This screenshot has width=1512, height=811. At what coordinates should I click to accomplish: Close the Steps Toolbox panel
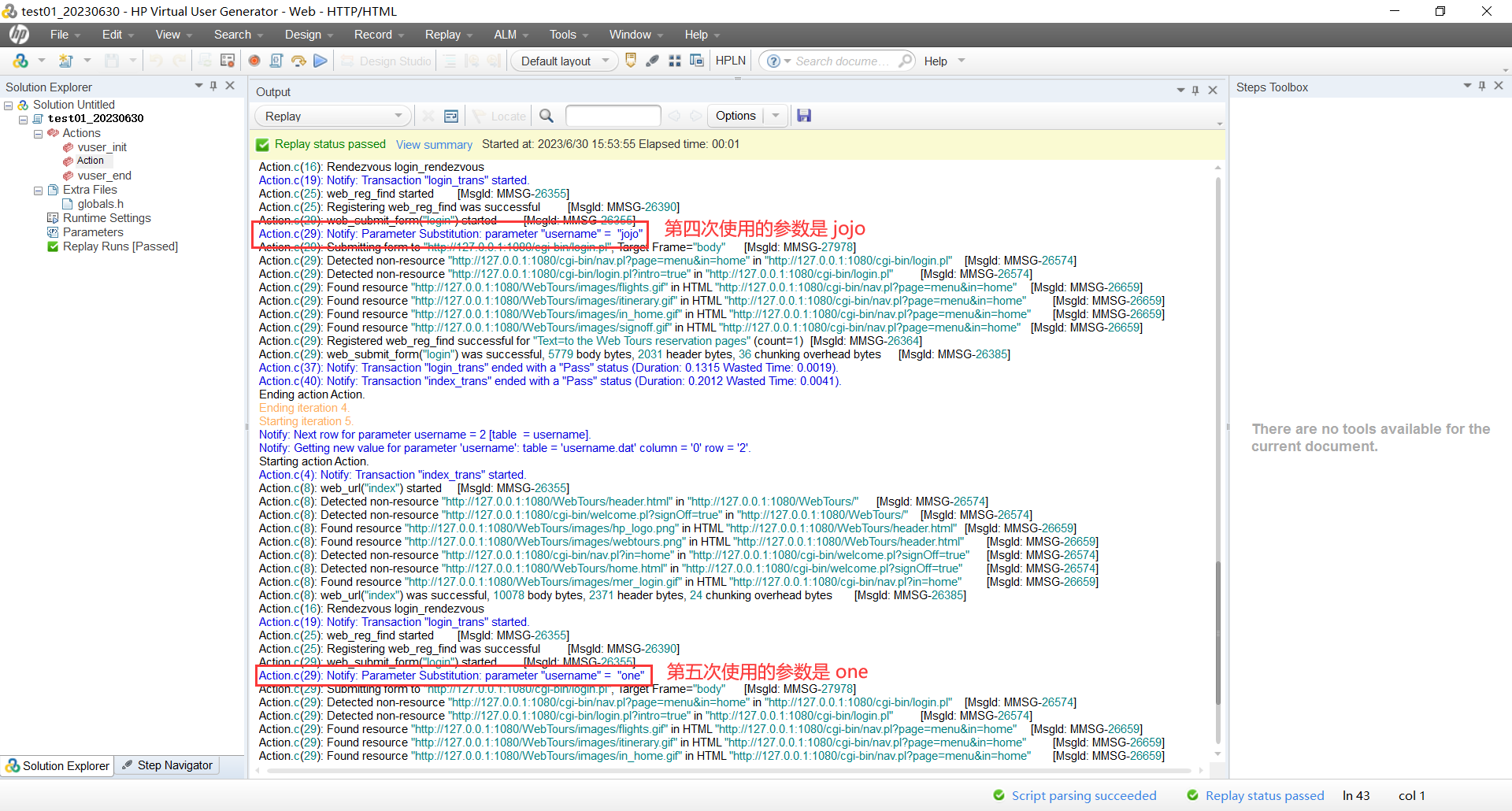(x=1499, y=86)
